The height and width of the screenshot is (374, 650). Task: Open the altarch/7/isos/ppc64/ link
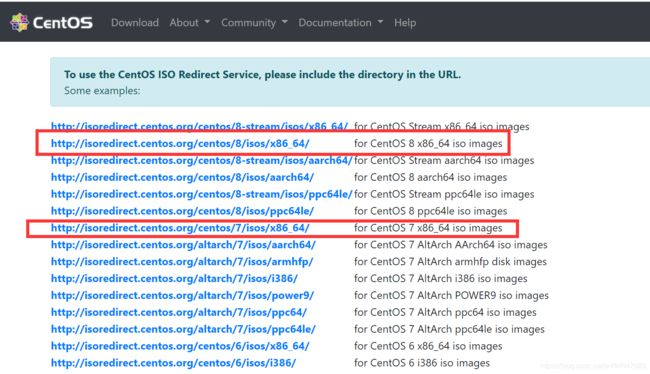179,312
